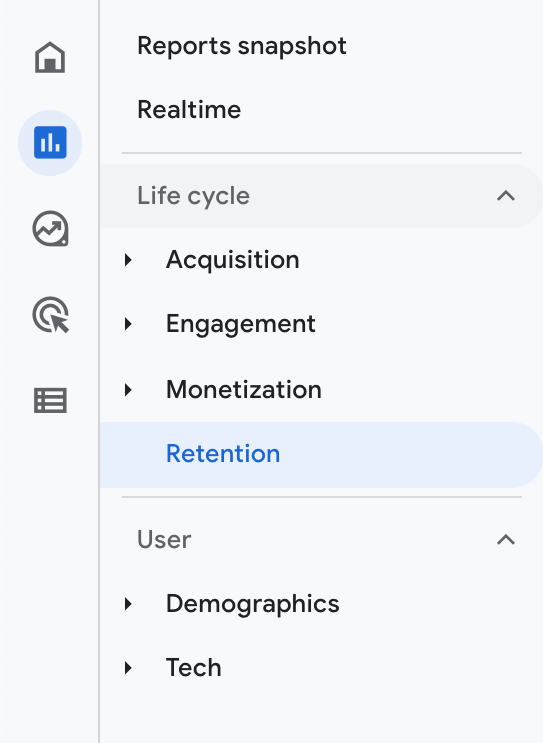
Task: Expand the Acquisition arrow
Action: [128, 260]
